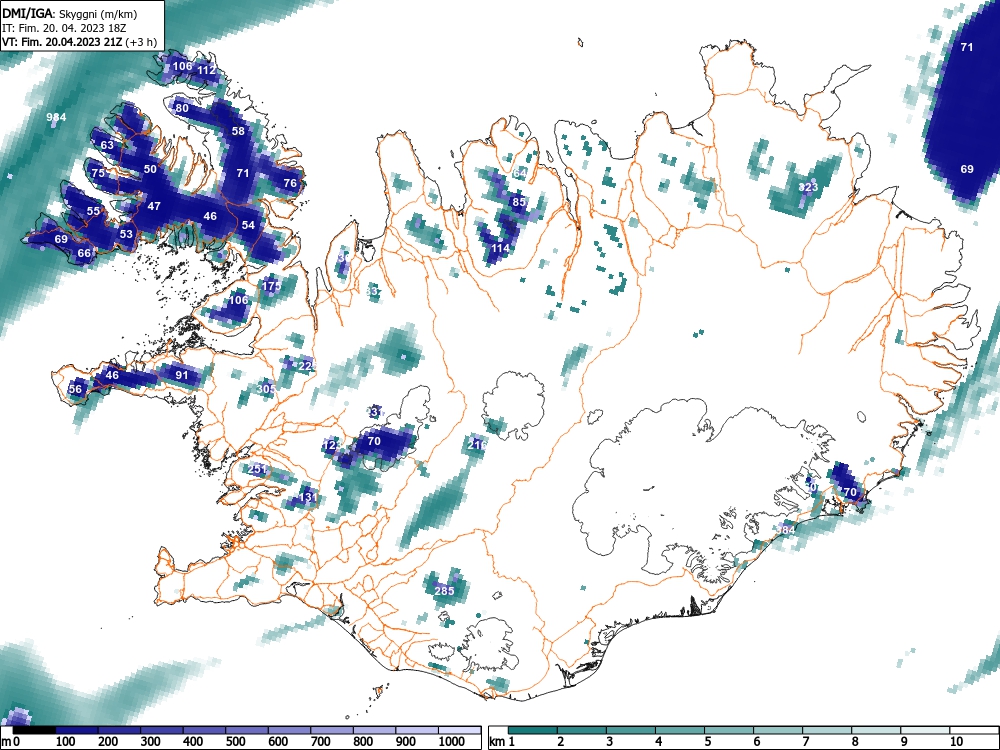
Task: Click the value 54 on the map
Action: click(248, 224)
